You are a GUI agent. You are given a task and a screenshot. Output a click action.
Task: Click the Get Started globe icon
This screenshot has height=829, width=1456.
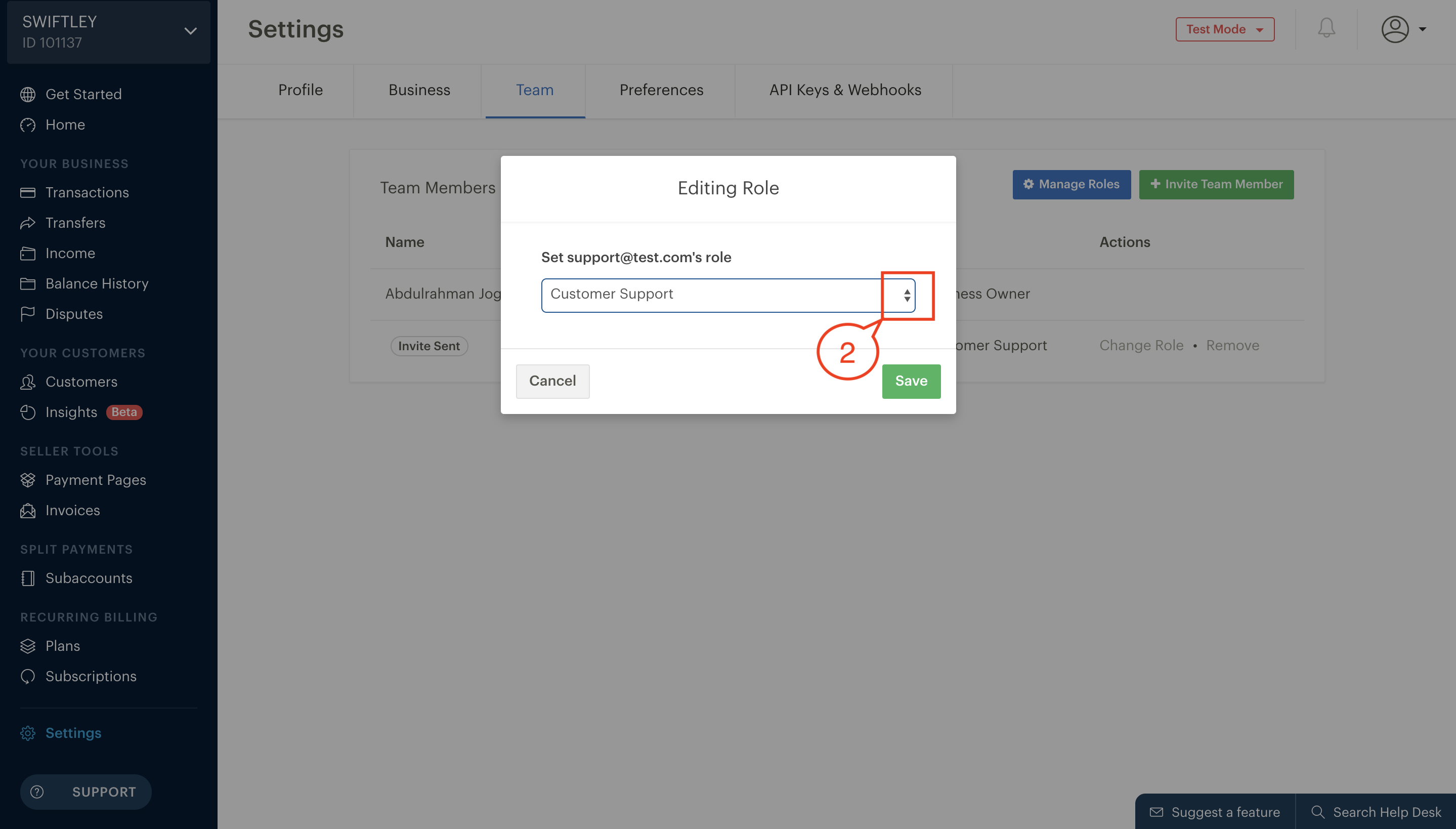point(27,95)
